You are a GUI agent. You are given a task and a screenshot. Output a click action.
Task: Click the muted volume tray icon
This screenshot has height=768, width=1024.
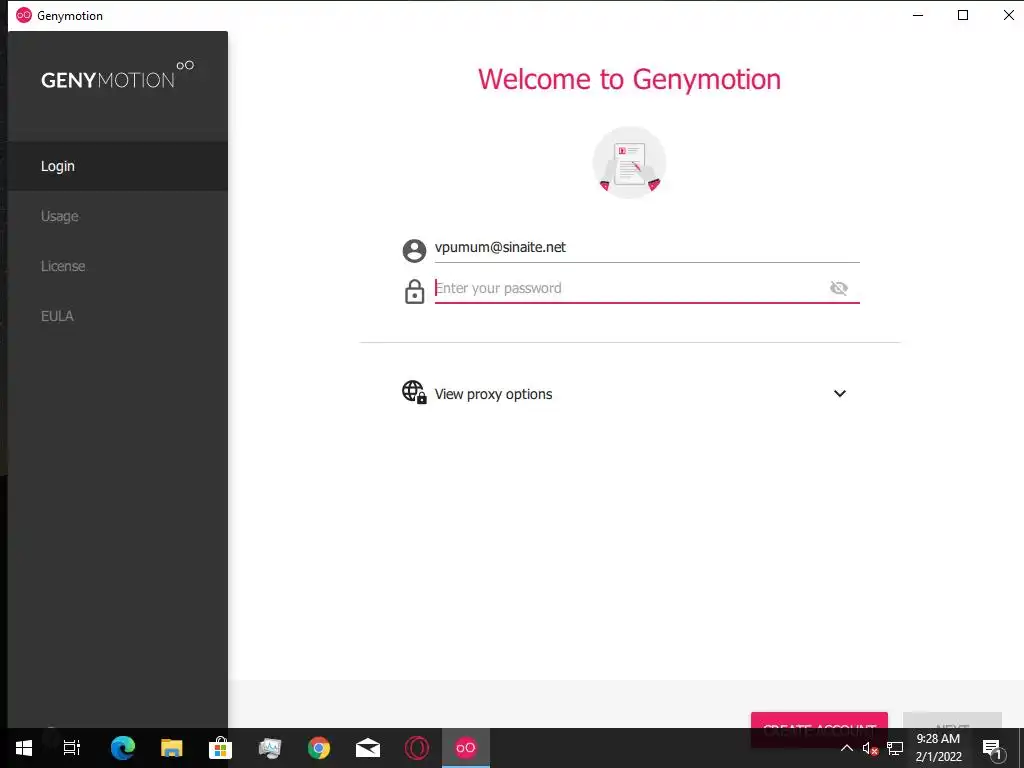[870, 748]
